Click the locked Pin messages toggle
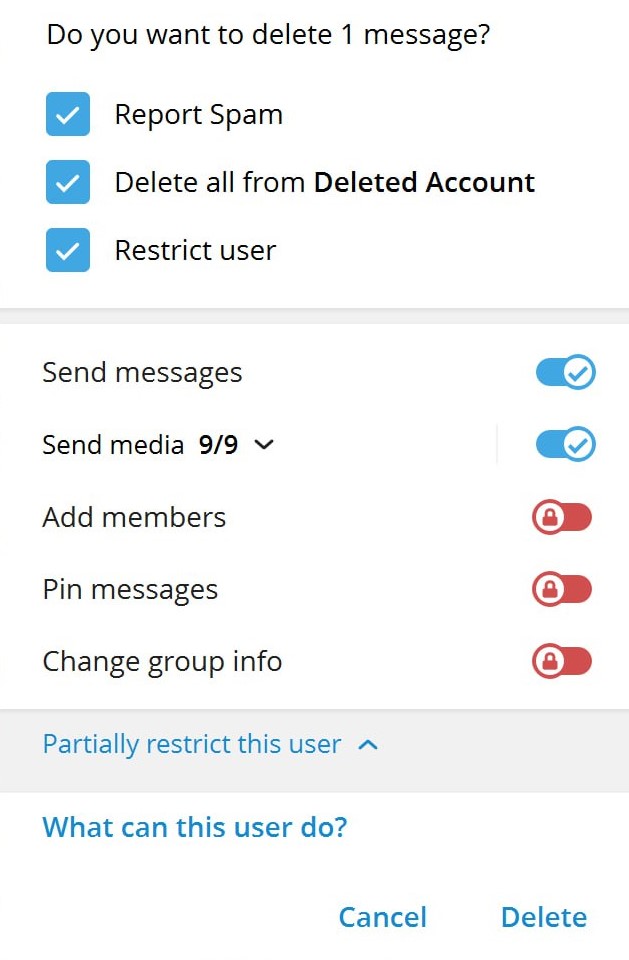The image size is (629, 960). [x=562, y=590]
